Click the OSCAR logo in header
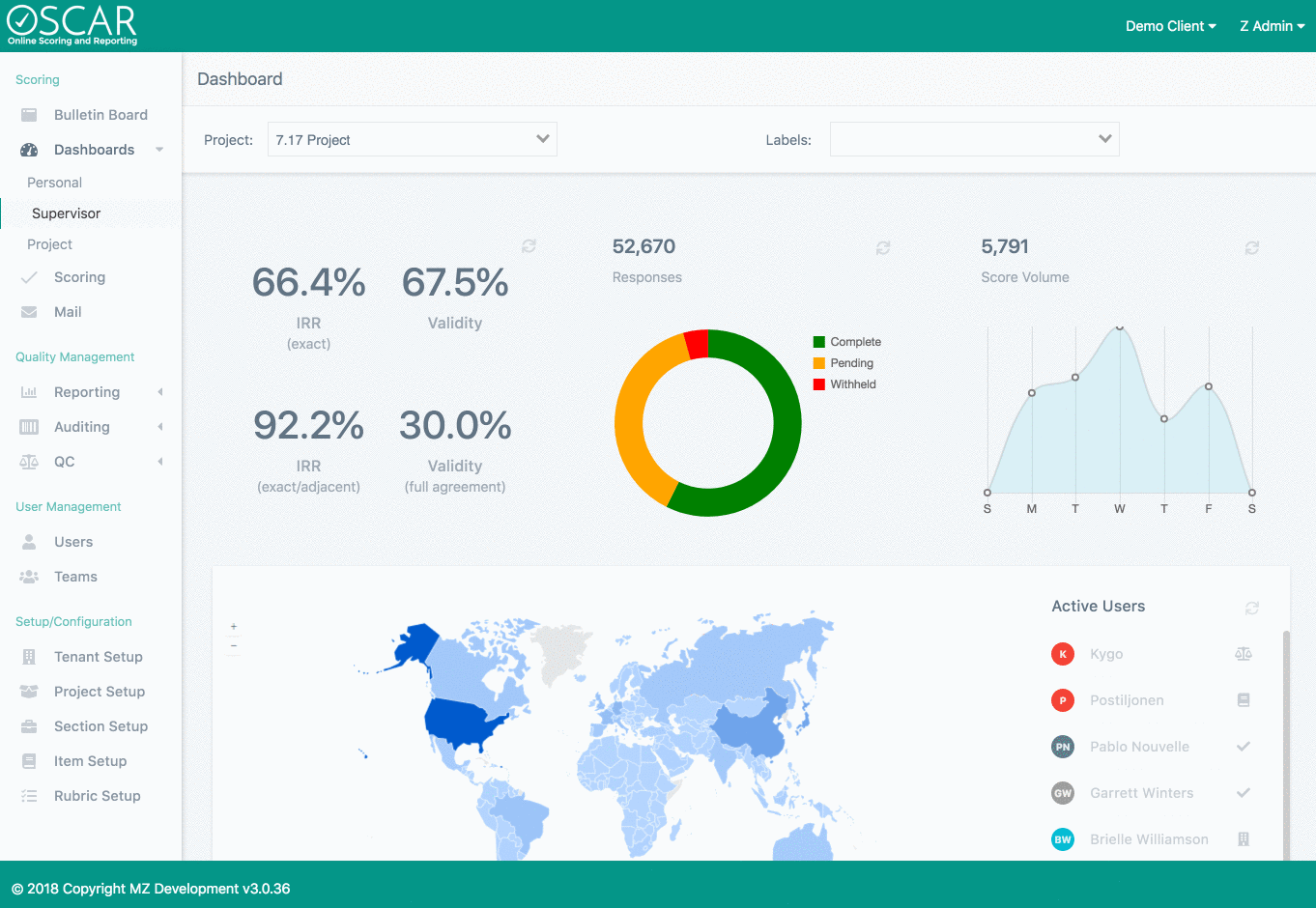This screenshot has height=908, width=1316. point(72,26)
